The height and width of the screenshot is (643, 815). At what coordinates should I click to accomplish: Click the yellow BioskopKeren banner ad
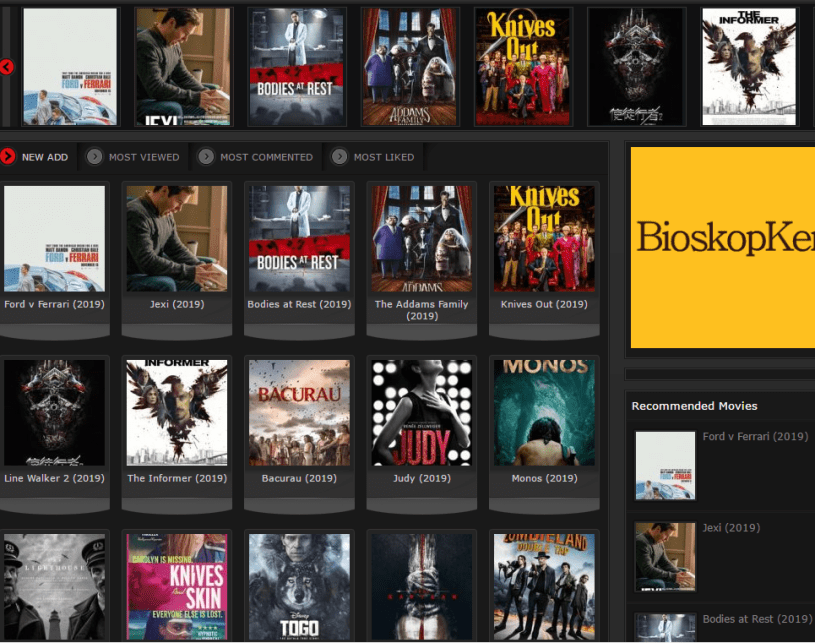click(720, 247)
